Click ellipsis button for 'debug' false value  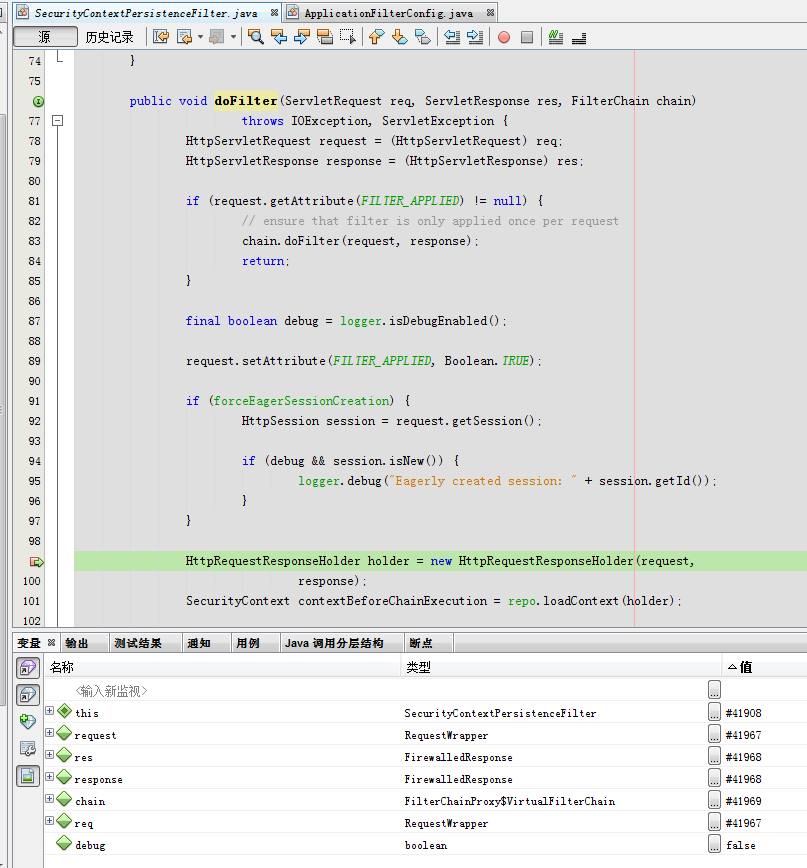point(714,844)
